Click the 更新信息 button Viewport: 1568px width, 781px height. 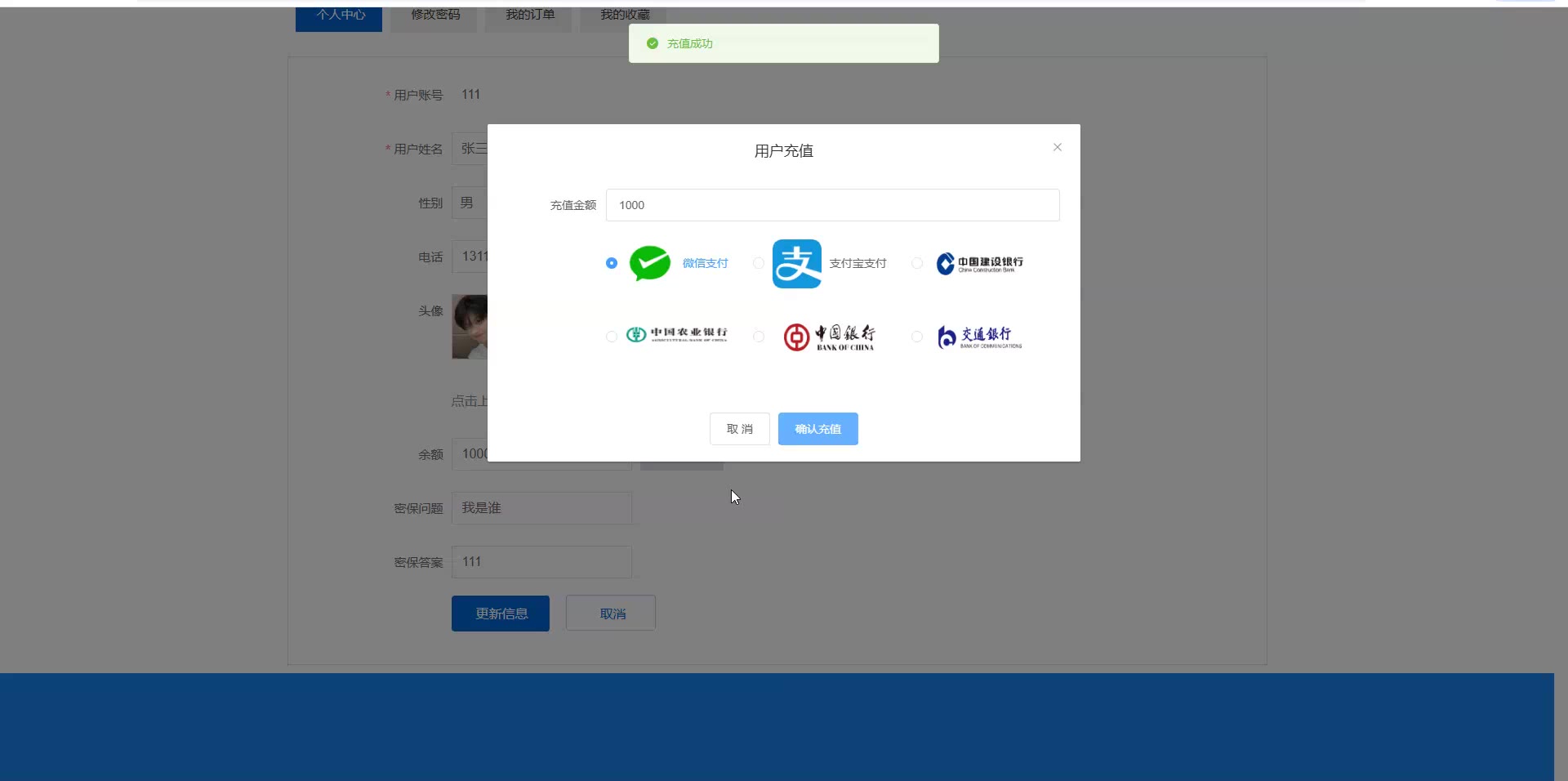(x=501, y=614)
